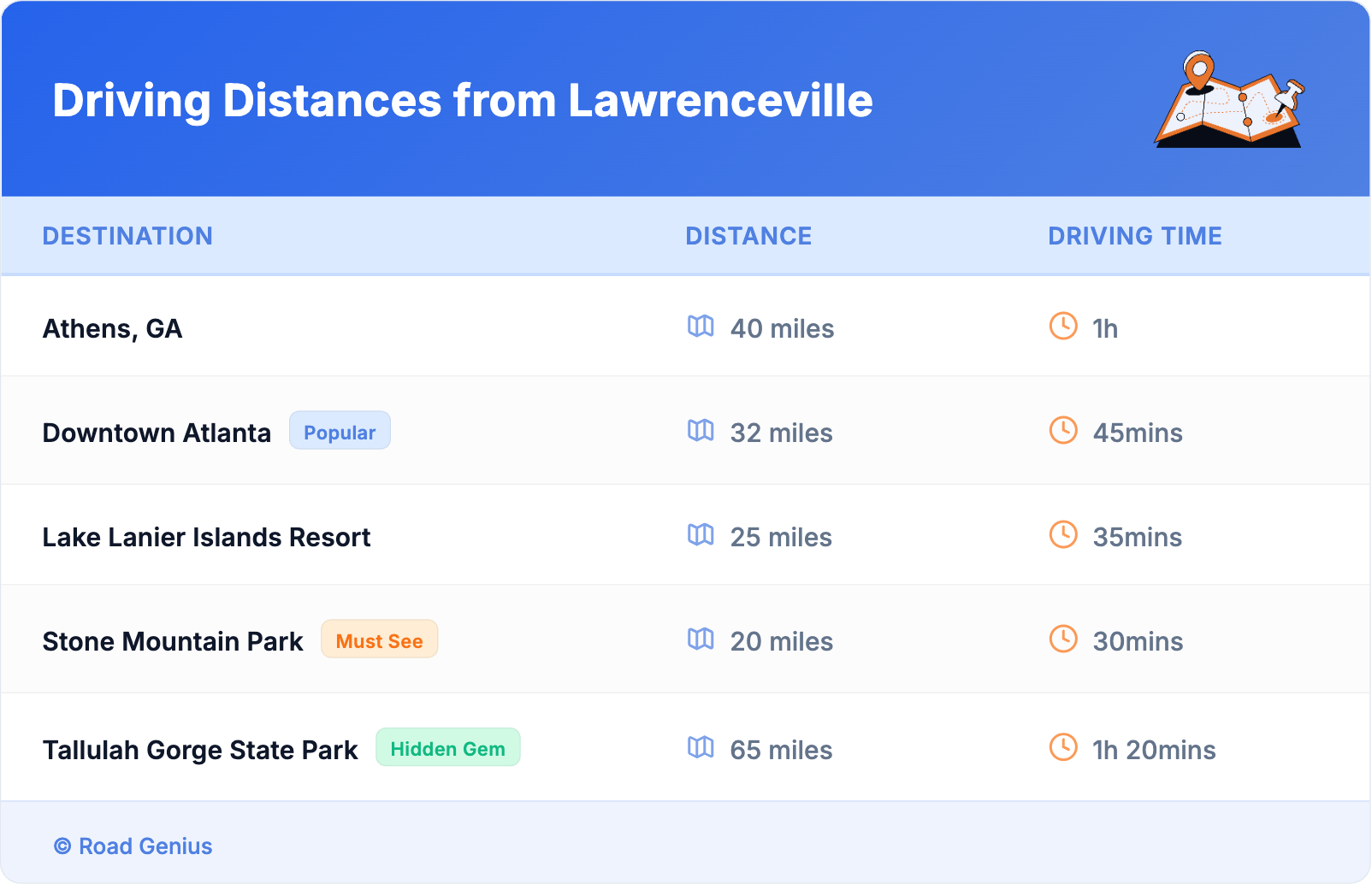Click the clock icon next to 35mins
Viewport: 1372px width, 884px height.
point(1063,535)
